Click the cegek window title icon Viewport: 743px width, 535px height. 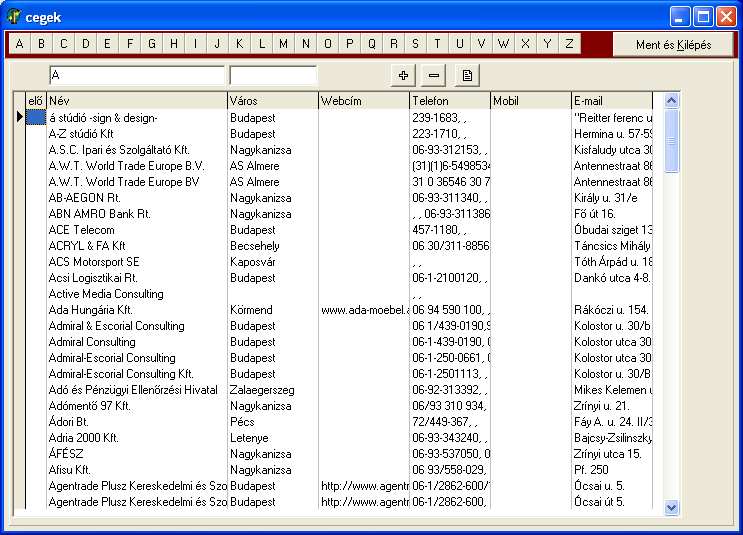(x=14, y=17)
